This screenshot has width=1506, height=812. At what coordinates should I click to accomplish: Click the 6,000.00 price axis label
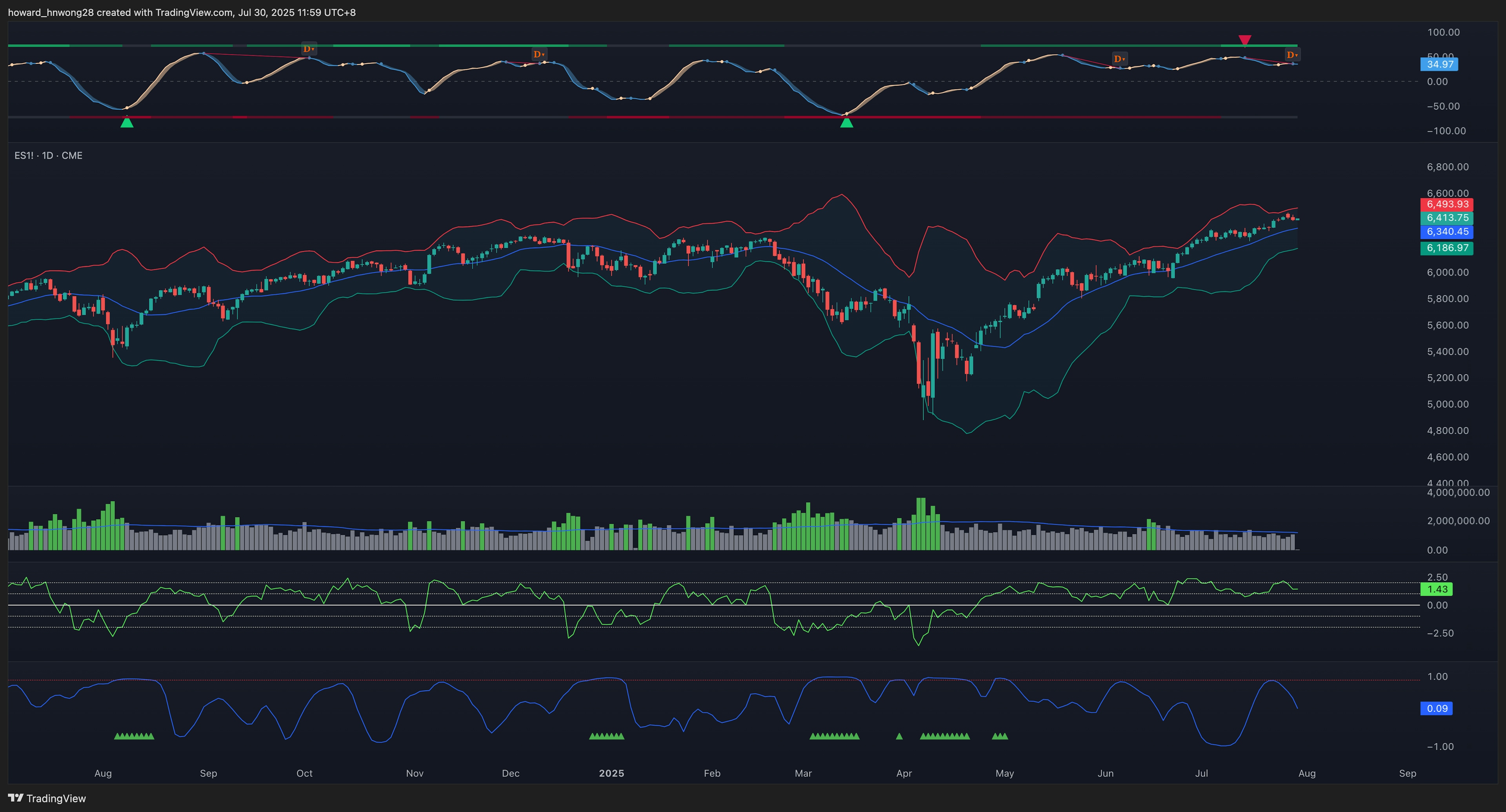pos(1448,272)
